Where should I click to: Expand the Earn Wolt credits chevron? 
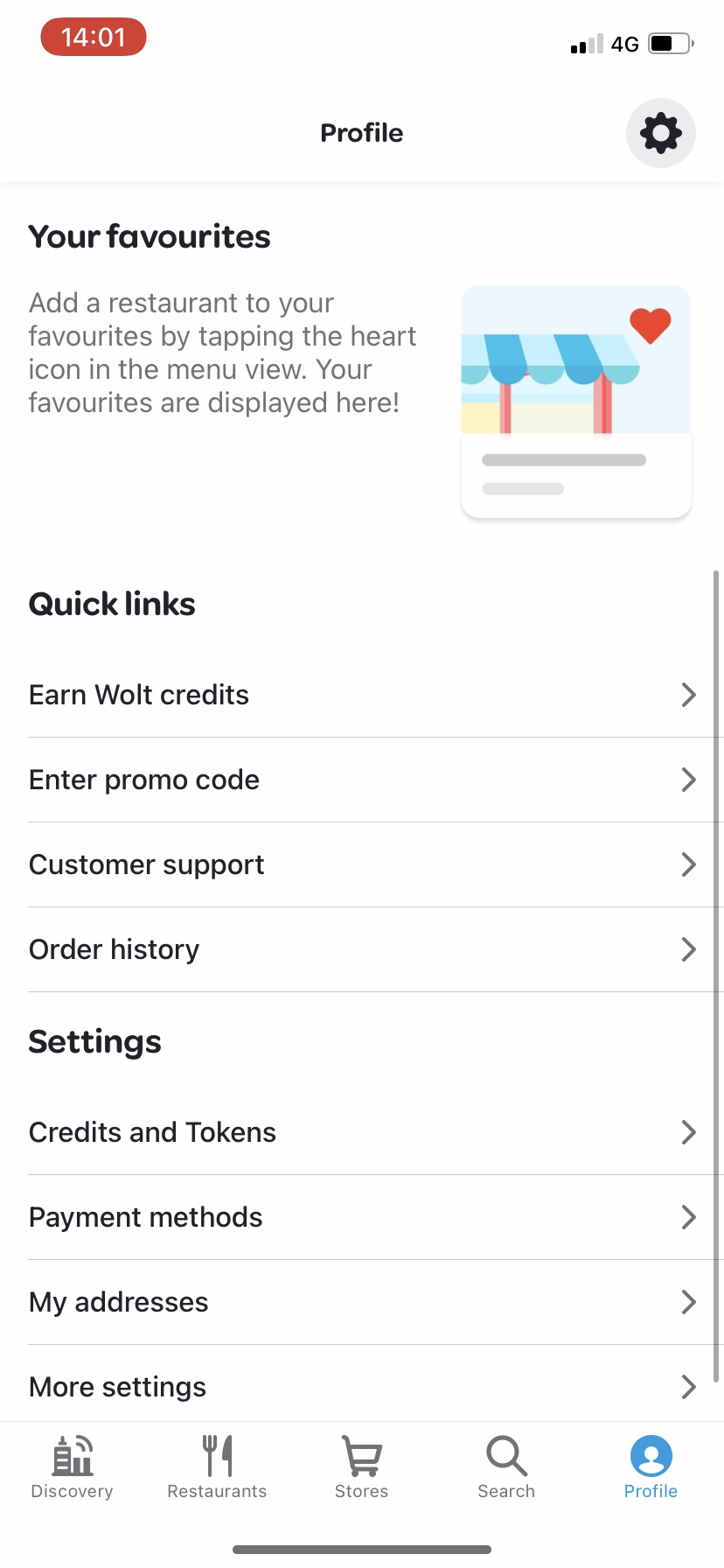(x=688, y=695)
